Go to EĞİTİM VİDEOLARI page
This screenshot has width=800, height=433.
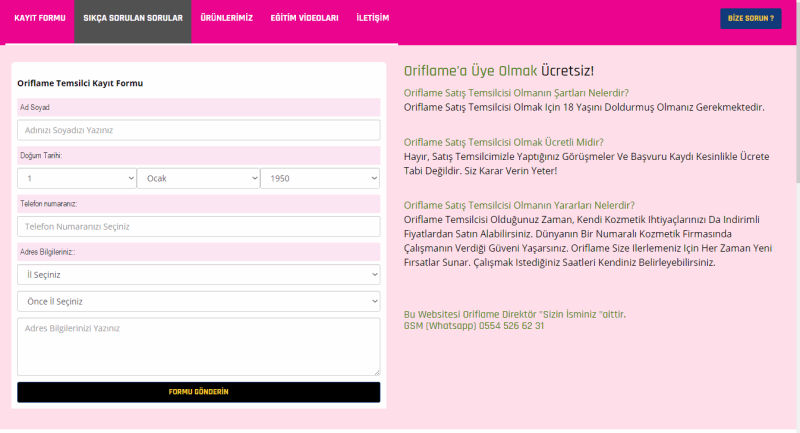click(x=305, y=18)
